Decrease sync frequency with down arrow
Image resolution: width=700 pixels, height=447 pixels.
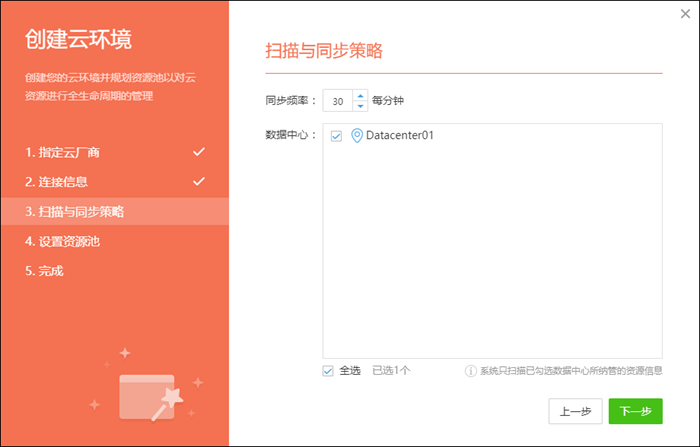pos(360,106)
